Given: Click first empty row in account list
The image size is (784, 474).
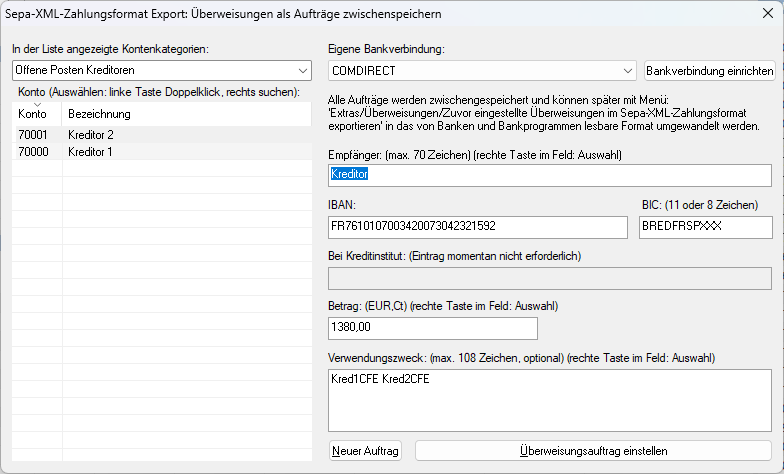Looking at the screenshot, I should click(x=162, y=169).
